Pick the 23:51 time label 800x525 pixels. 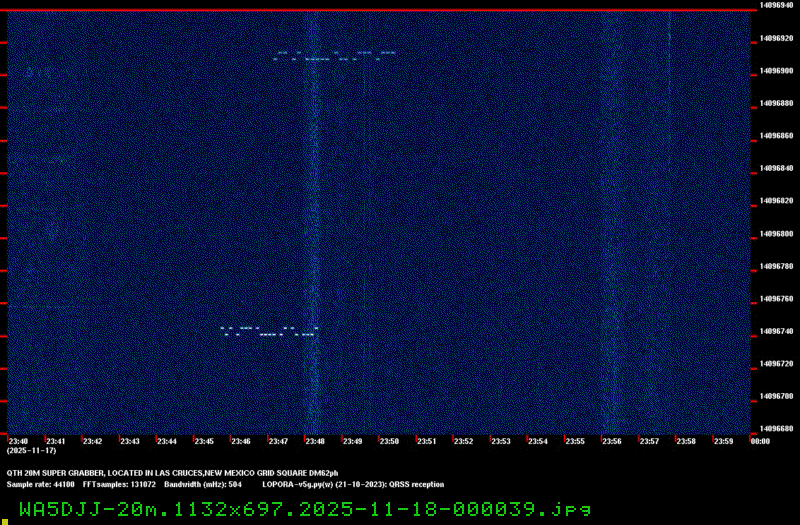click(x=427, y=441)
